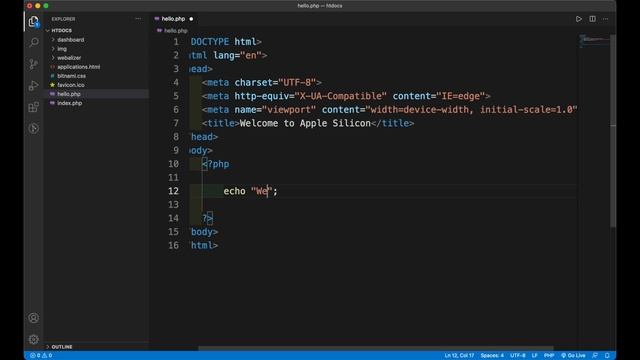Click line number 12 in the gutter
The width and height of the screenshot is (640, 360).
[173, 191]
